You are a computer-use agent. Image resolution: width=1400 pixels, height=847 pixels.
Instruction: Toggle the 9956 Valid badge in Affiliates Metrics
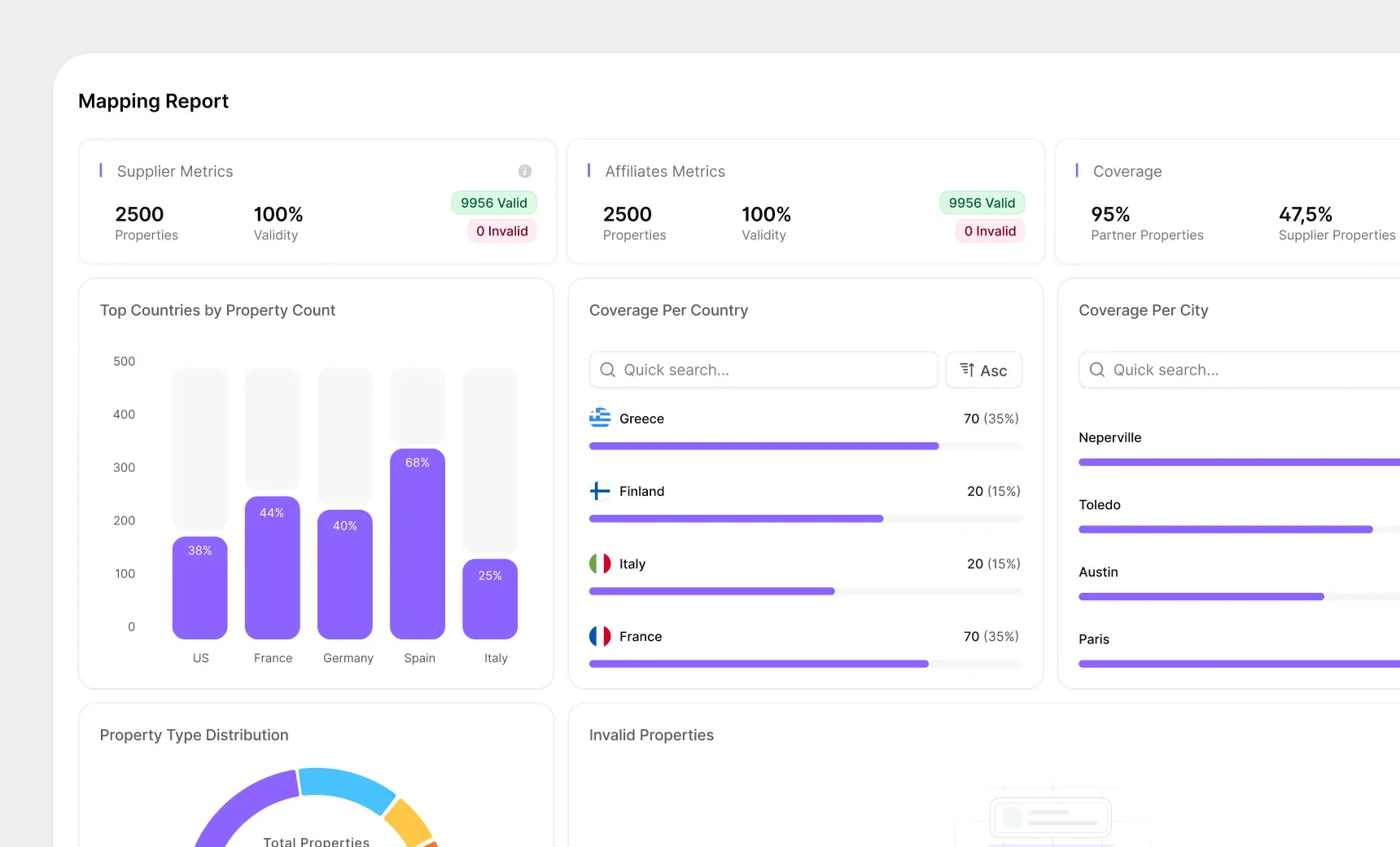[982, 202]
